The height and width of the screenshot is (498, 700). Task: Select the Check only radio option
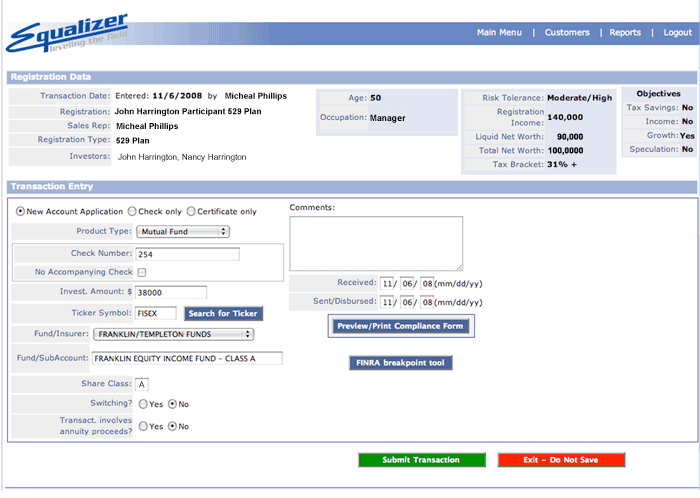click(132, 212)
